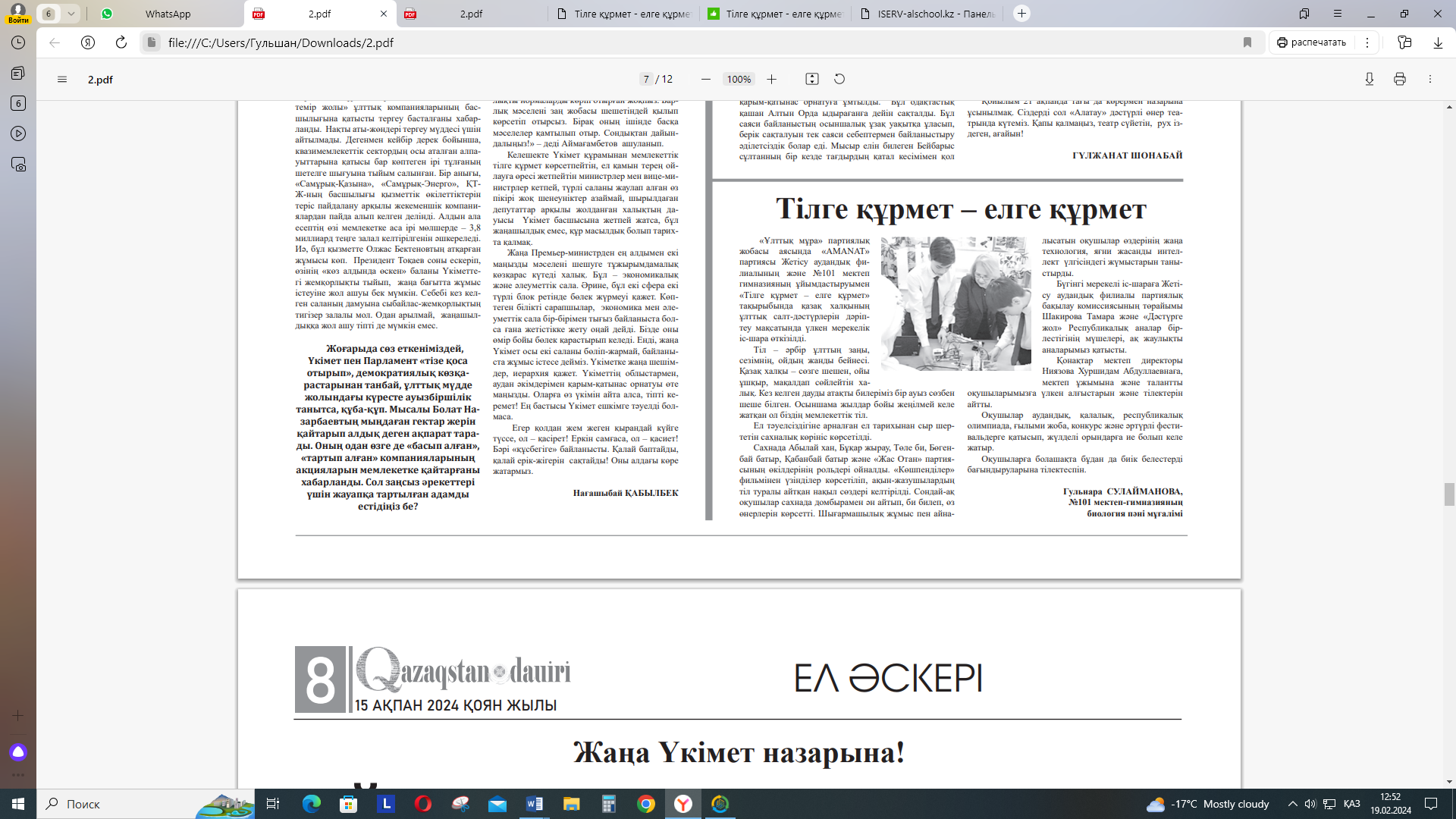Click the section title ЕЛ ӘСКЕРІ
Screen dimensions: 1456x819
[x=889, y=678]
